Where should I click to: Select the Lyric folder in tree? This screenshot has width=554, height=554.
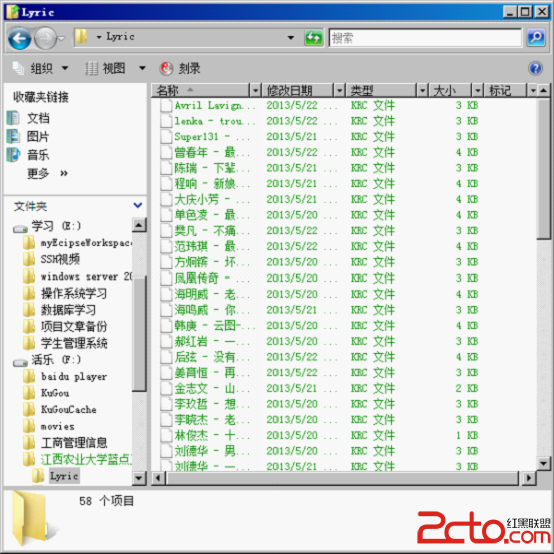[55, 476]
